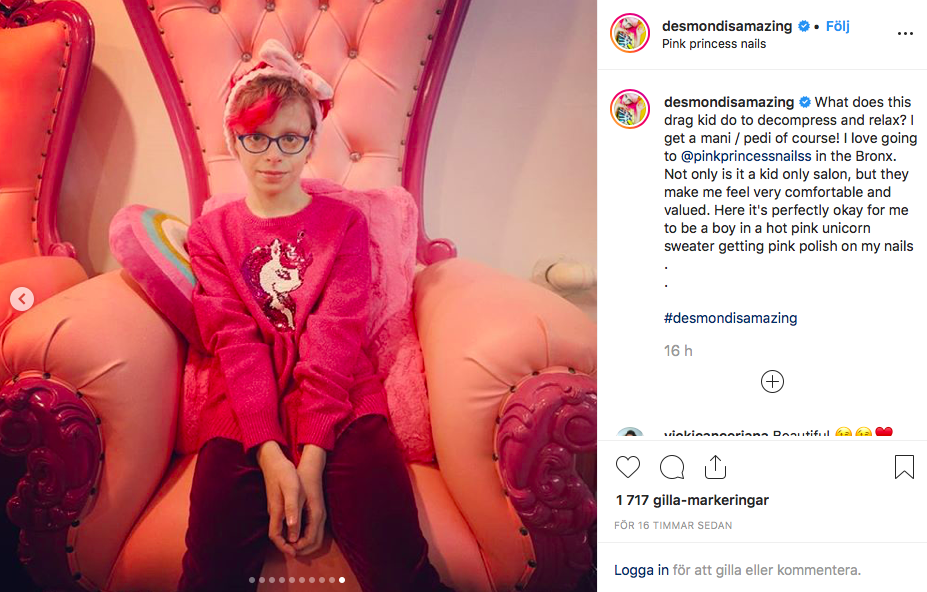Go to previous photo with left arrow
The height and width of the screenshot is (592, 927).
click(x=22, y=299)
